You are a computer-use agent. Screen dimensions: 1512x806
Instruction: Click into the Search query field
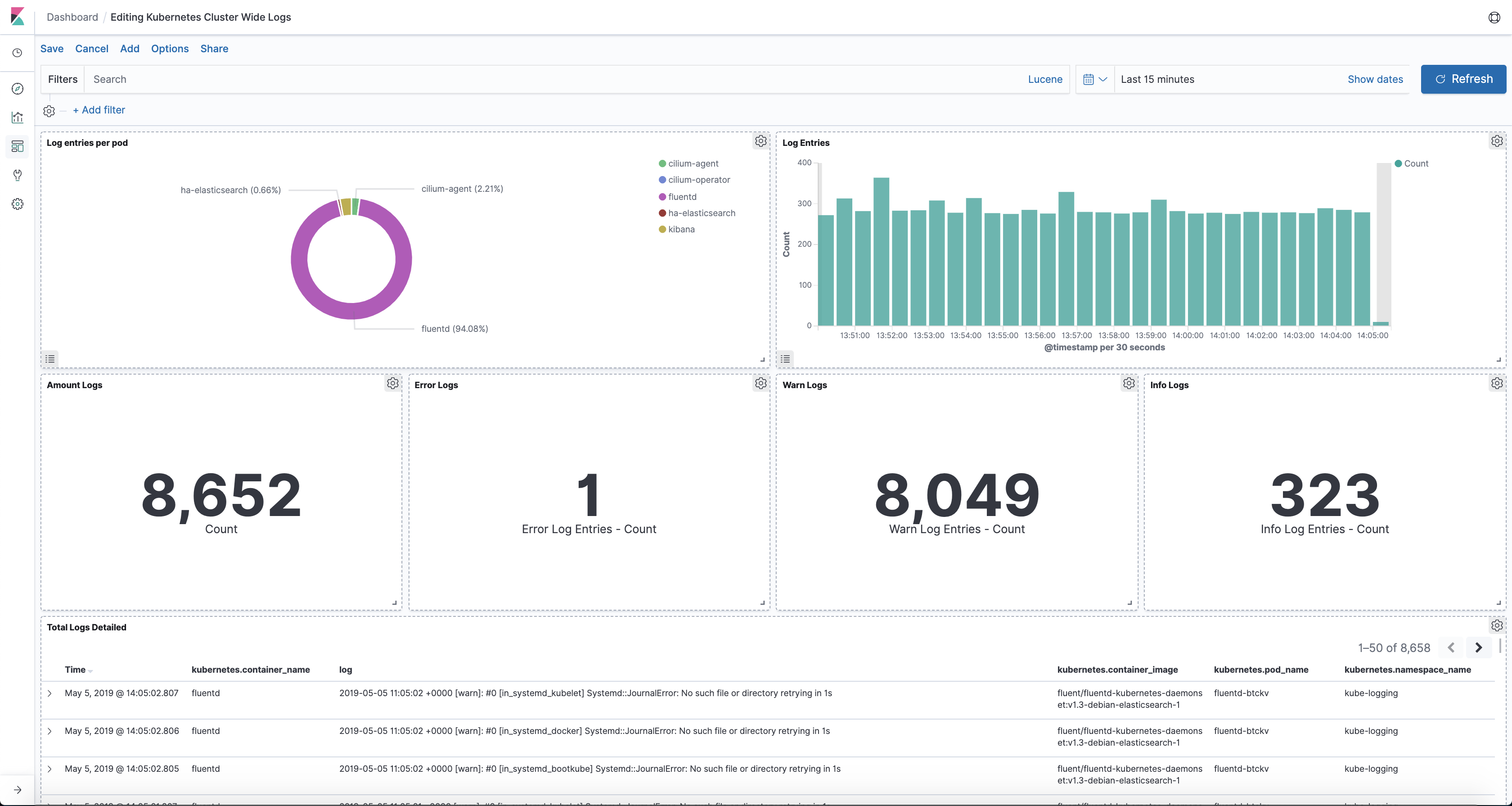pos(528,79)
